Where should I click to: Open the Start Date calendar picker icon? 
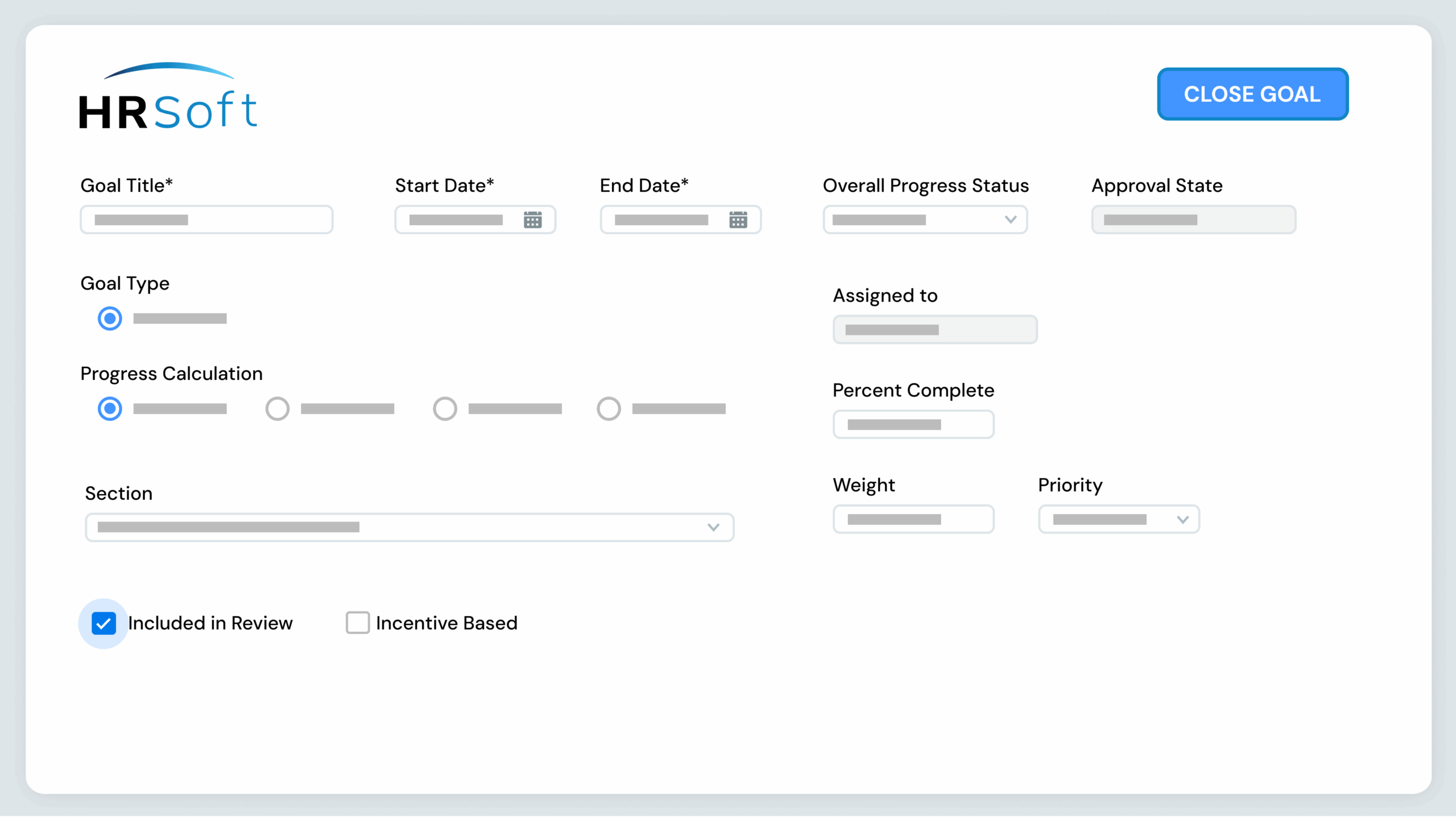[532, 220]
